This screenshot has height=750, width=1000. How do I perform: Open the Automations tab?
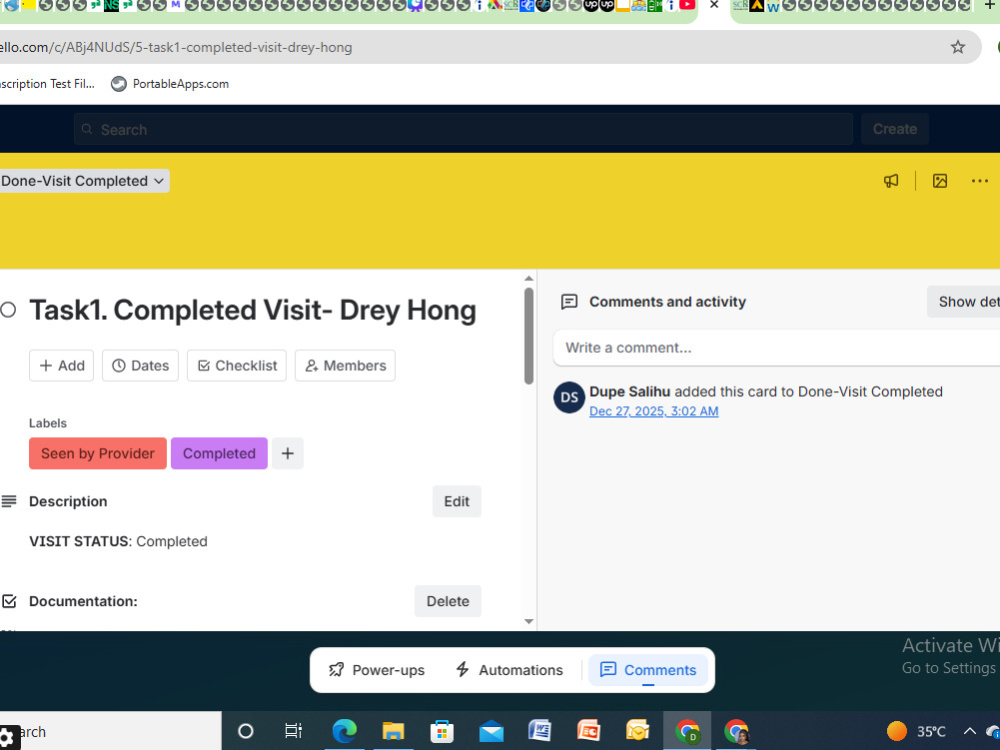coord(509,670)
